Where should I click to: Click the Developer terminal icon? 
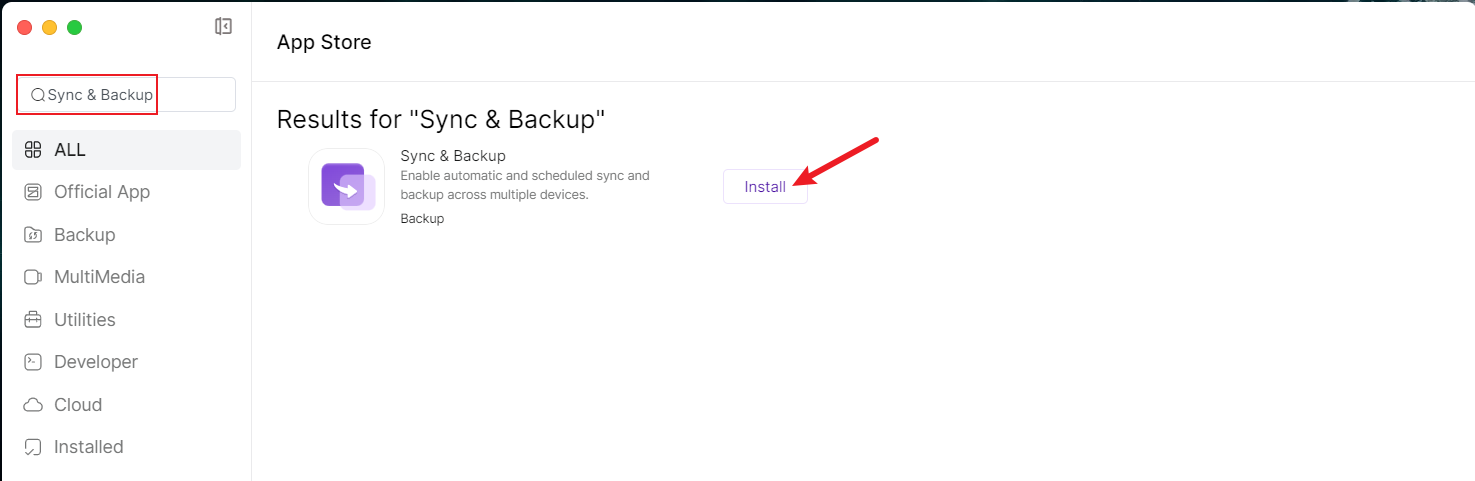(33, 362)
